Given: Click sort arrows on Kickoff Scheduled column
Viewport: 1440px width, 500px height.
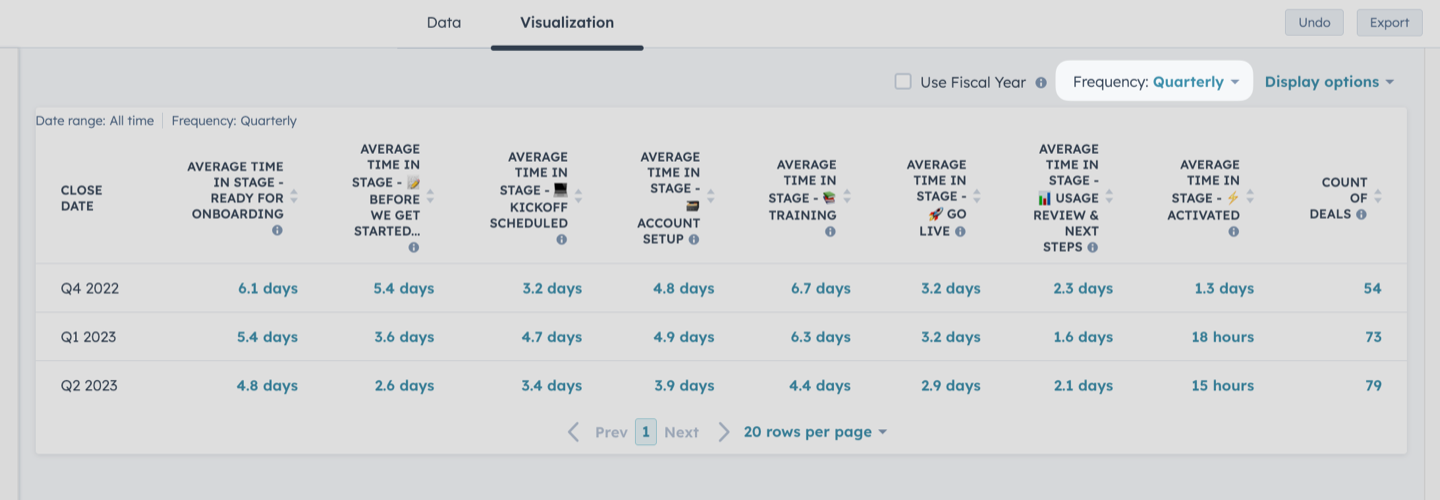Looking at the screenshot, I should (577, 198).
